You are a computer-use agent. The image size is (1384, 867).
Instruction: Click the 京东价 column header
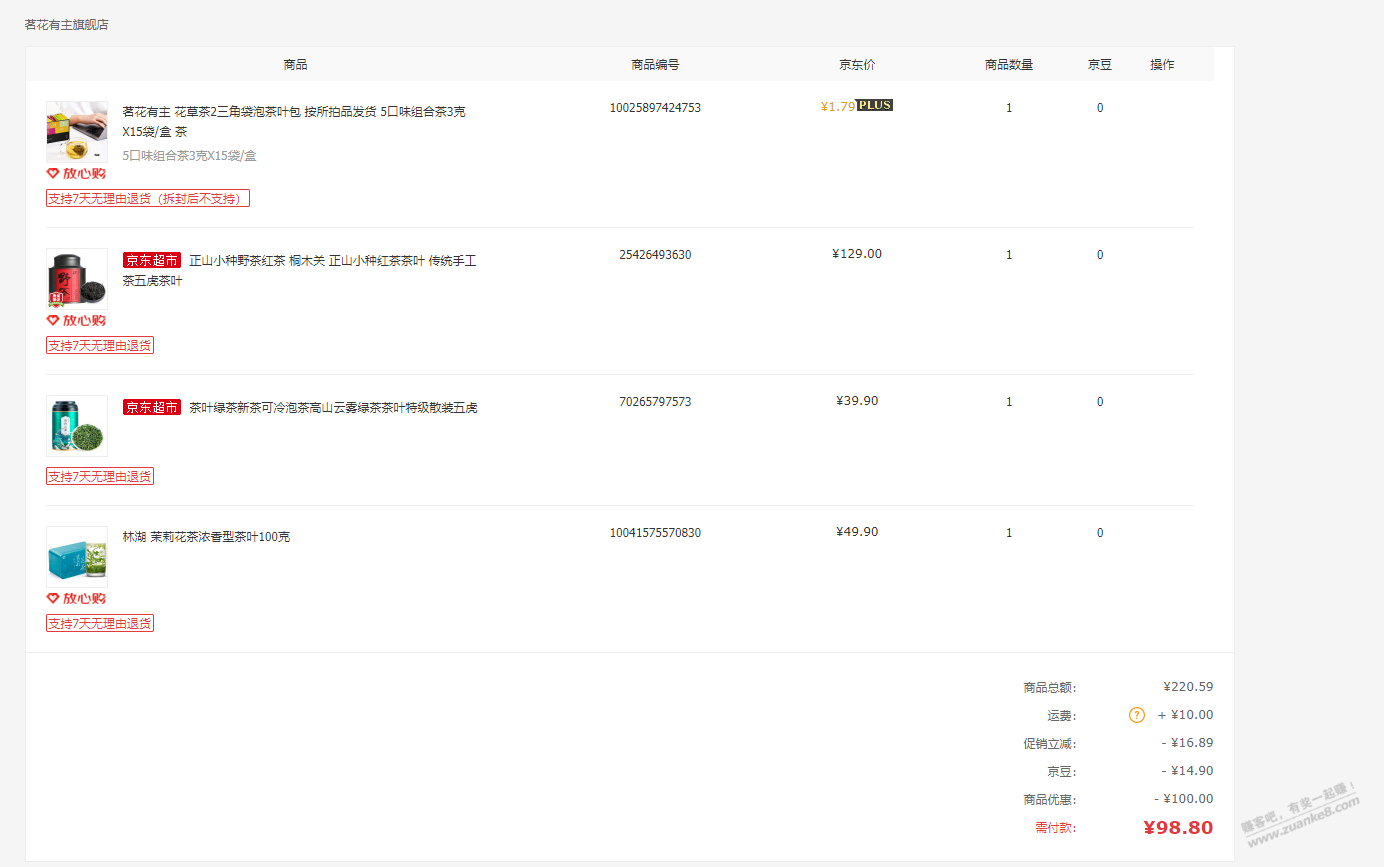coord(857,64)
